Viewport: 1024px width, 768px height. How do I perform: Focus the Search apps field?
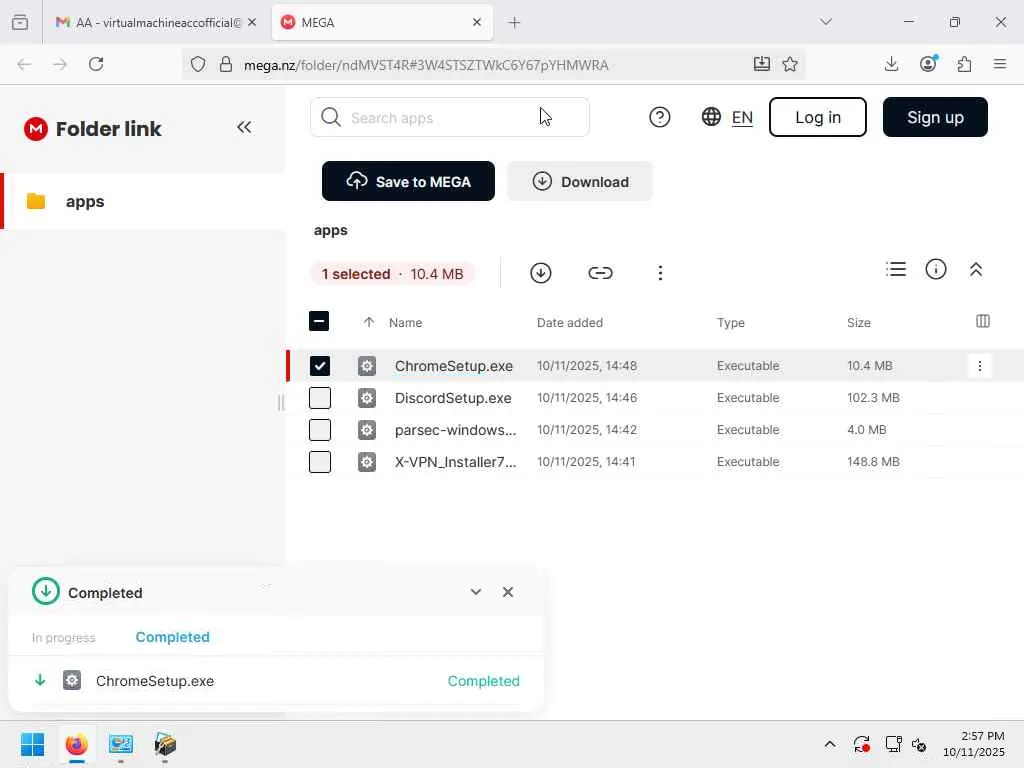pos(450,118)
